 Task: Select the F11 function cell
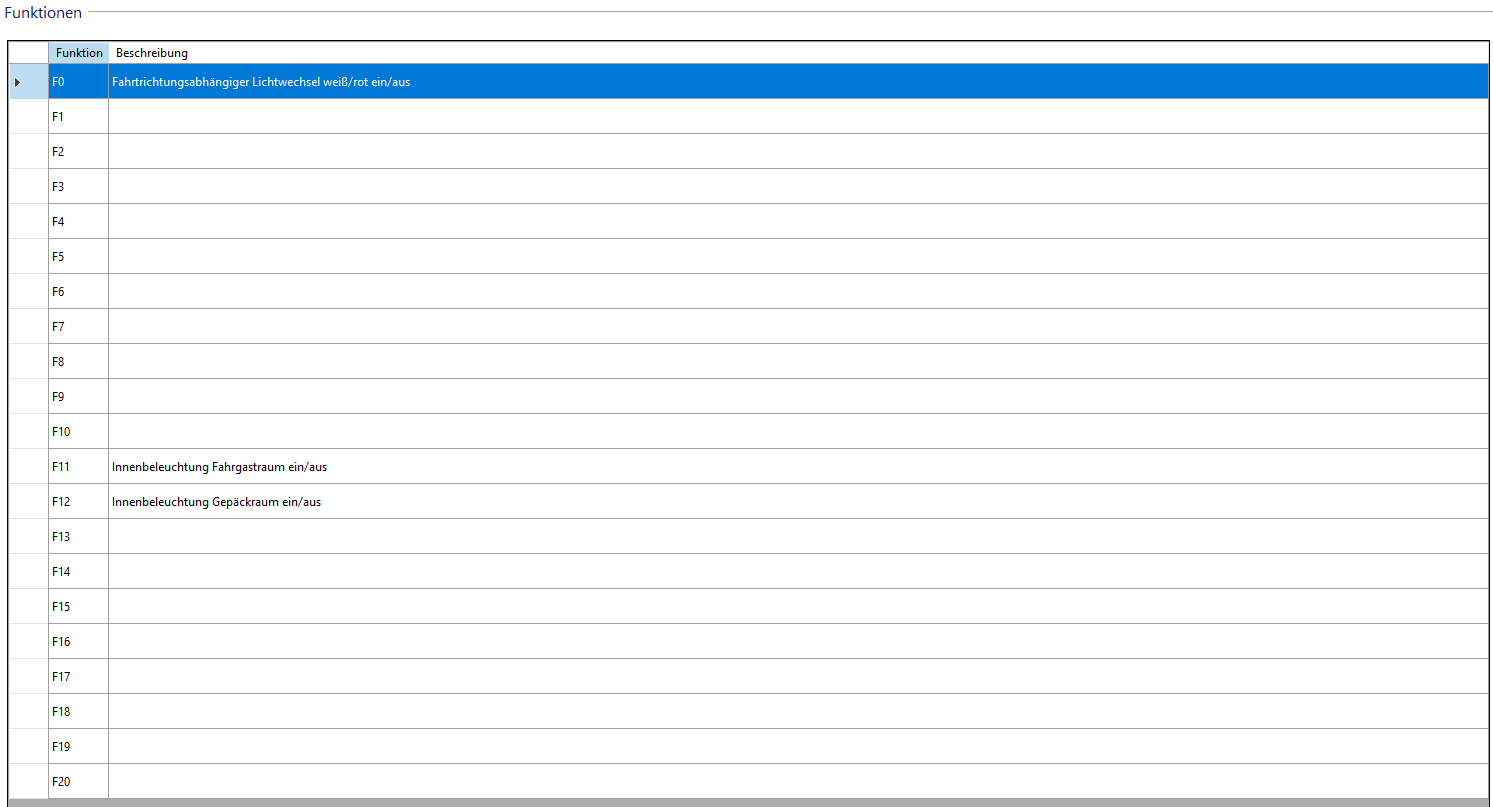[78, 467]
